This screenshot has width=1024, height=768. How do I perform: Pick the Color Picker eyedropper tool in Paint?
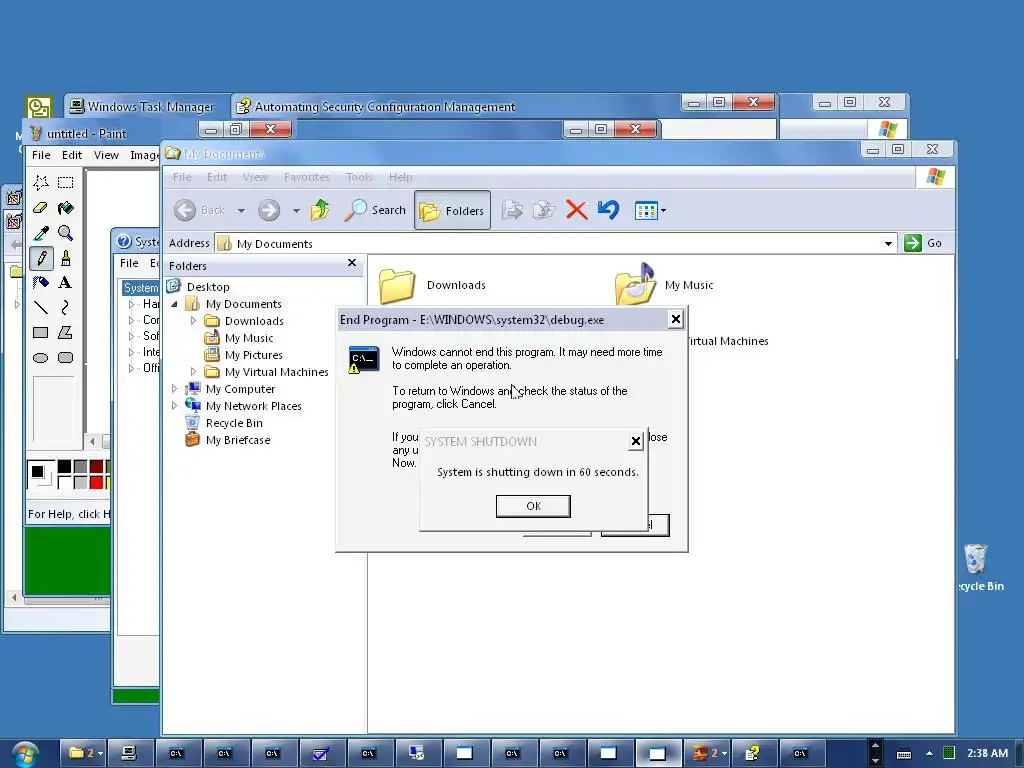tap(40, 232)
